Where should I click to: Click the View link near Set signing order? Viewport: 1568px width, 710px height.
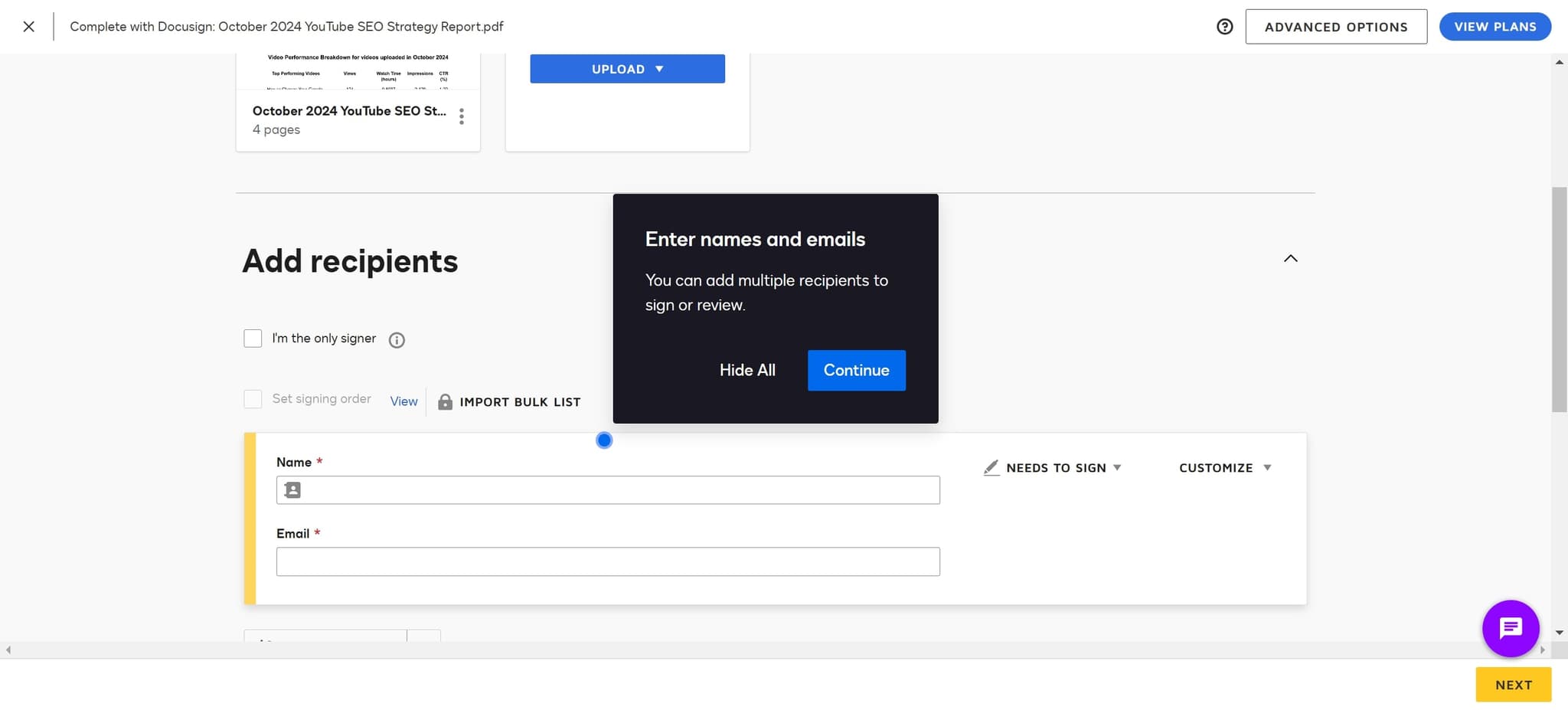click(x=403, y=401)
